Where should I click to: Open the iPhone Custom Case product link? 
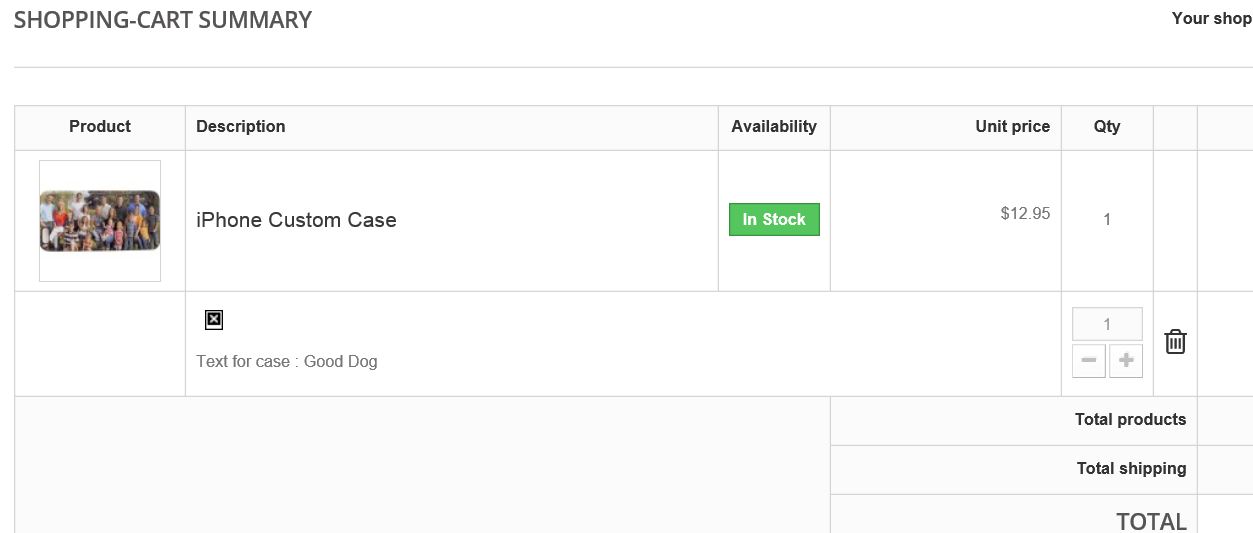coord(296,220)
